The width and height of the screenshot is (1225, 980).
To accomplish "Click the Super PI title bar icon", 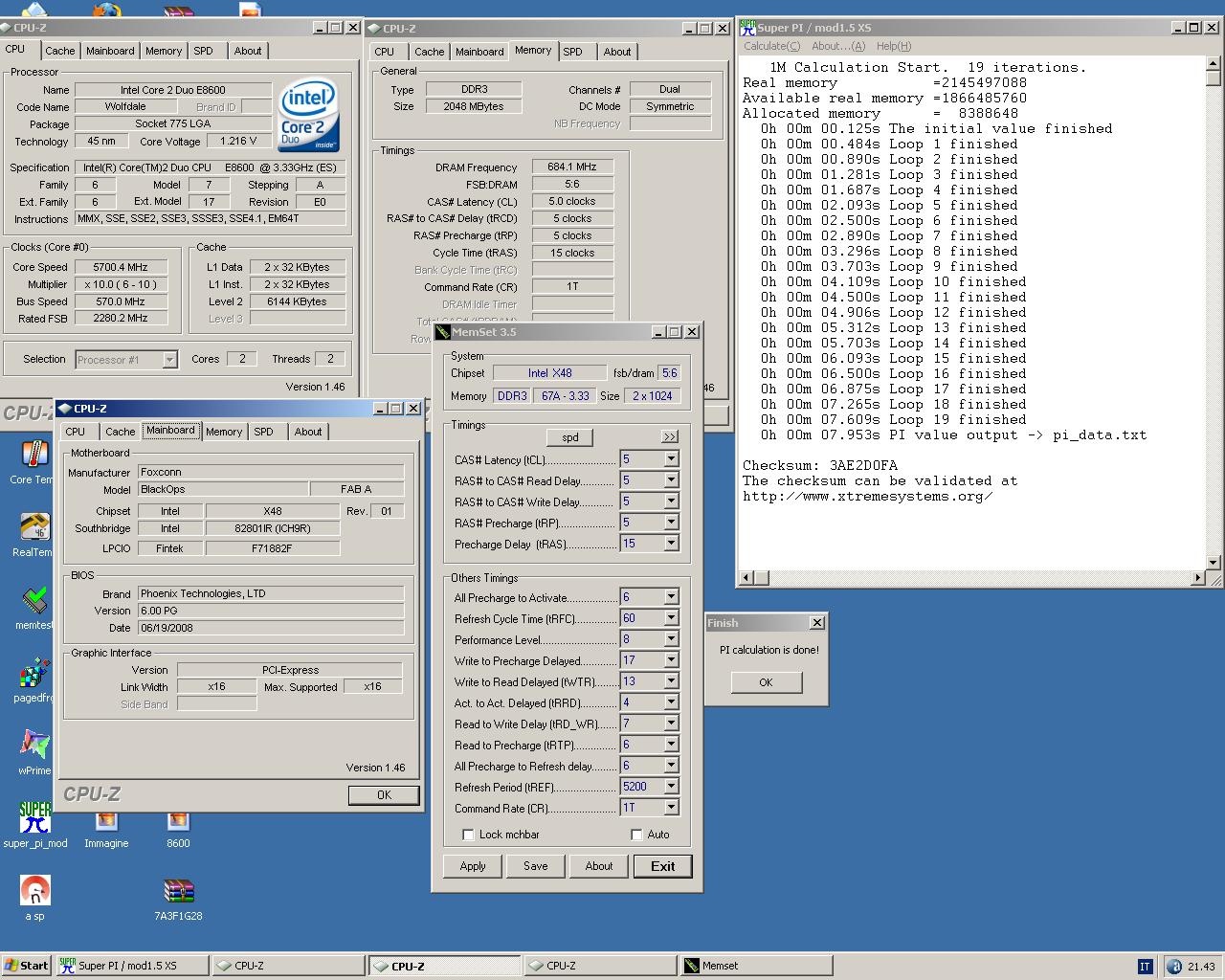I will pos(747,28).
